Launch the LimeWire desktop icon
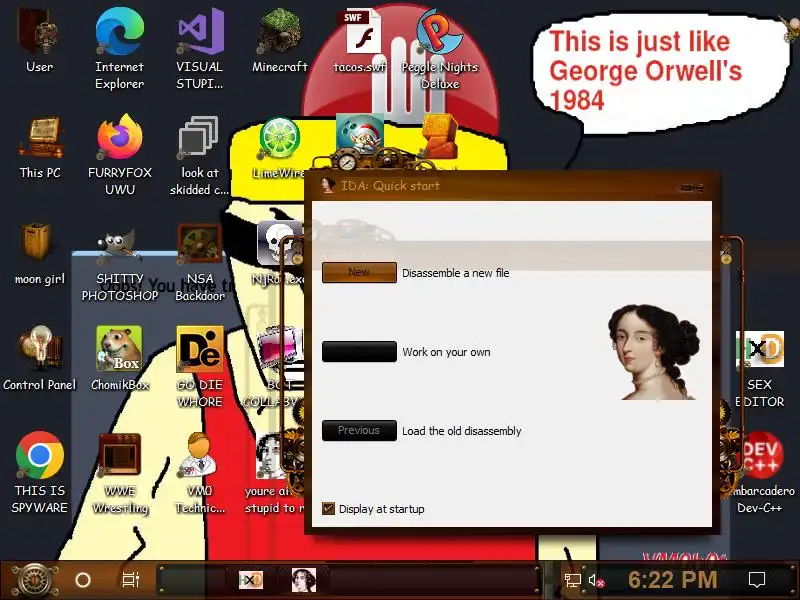The height and width of the screenshot is (600, 800). coord(279,148)
